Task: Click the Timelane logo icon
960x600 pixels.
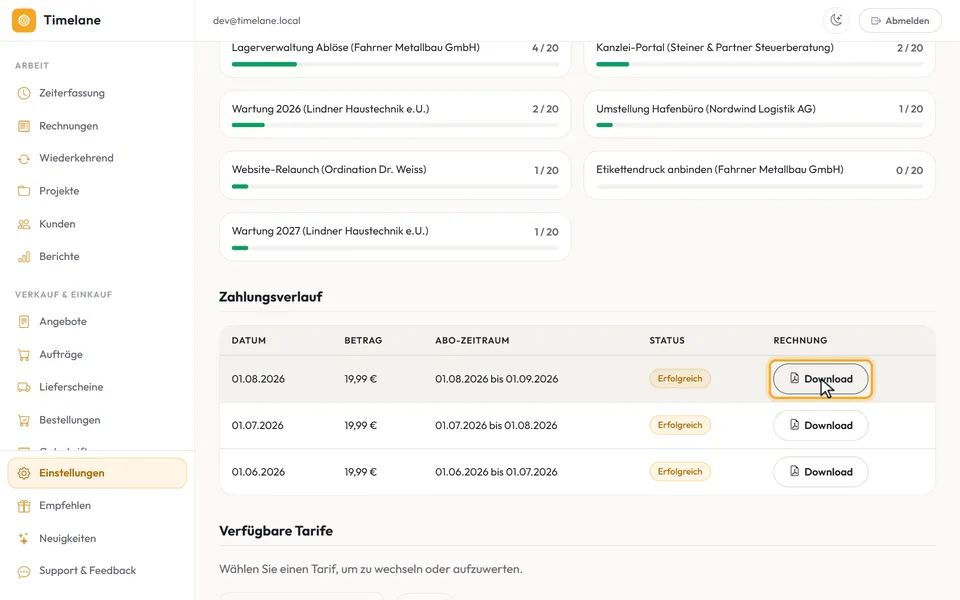Action: pyautogui.click(x=24, y=20)
